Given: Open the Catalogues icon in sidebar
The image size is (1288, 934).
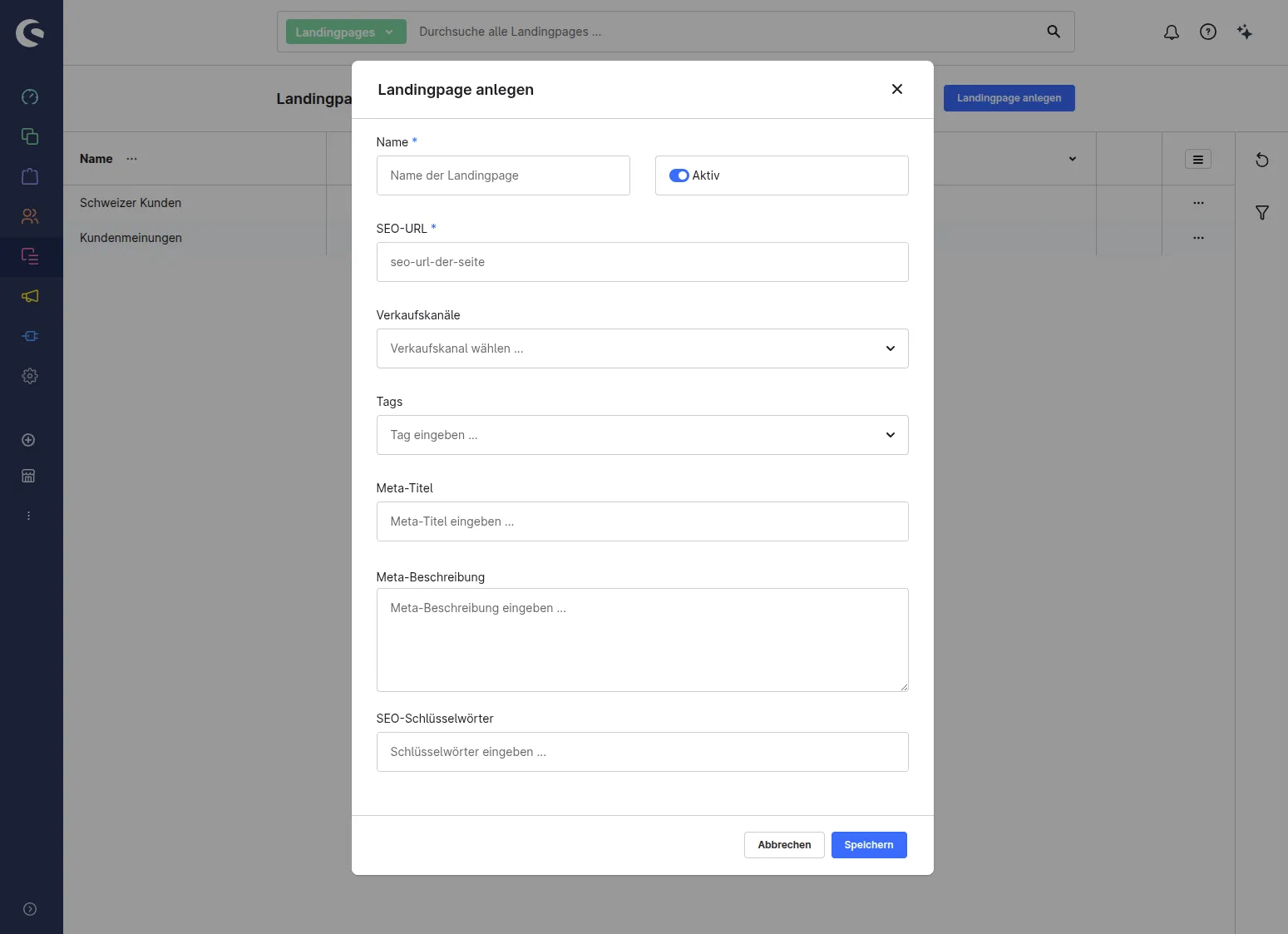Looking at the screenshot, I should tap(30, 136).
